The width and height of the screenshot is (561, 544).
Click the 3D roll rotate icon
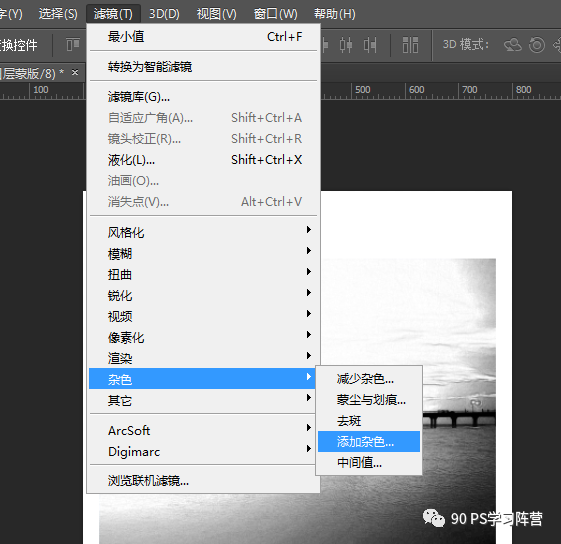[x=537, y=45]
